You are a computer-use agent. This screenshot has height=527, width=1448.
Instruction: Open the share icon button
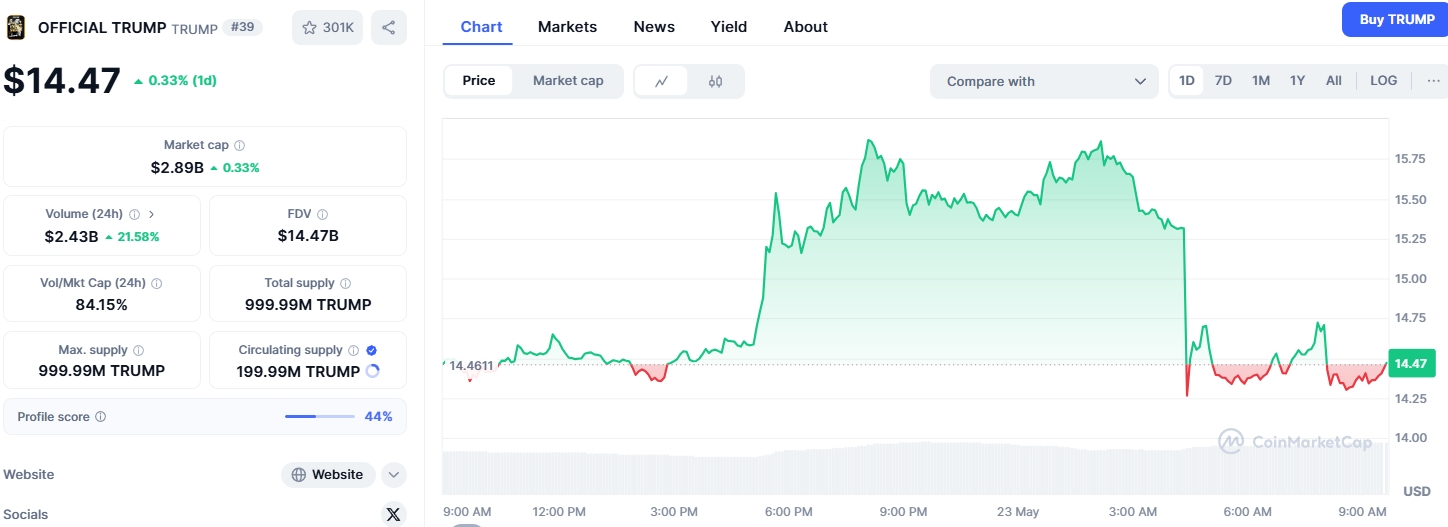(x=388, y=27)
